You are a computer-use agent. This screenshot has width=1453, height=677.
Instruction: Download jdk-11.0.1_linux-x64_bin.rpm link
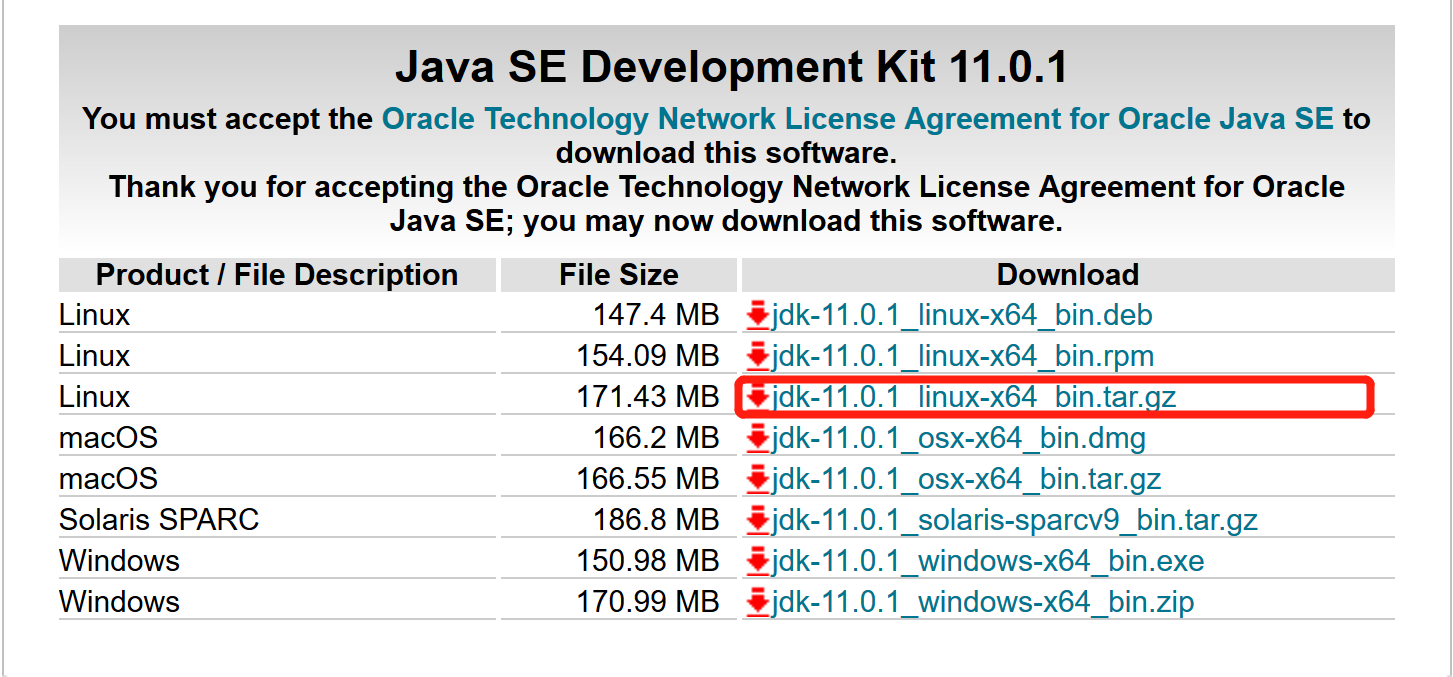click(x=963, y=357)
